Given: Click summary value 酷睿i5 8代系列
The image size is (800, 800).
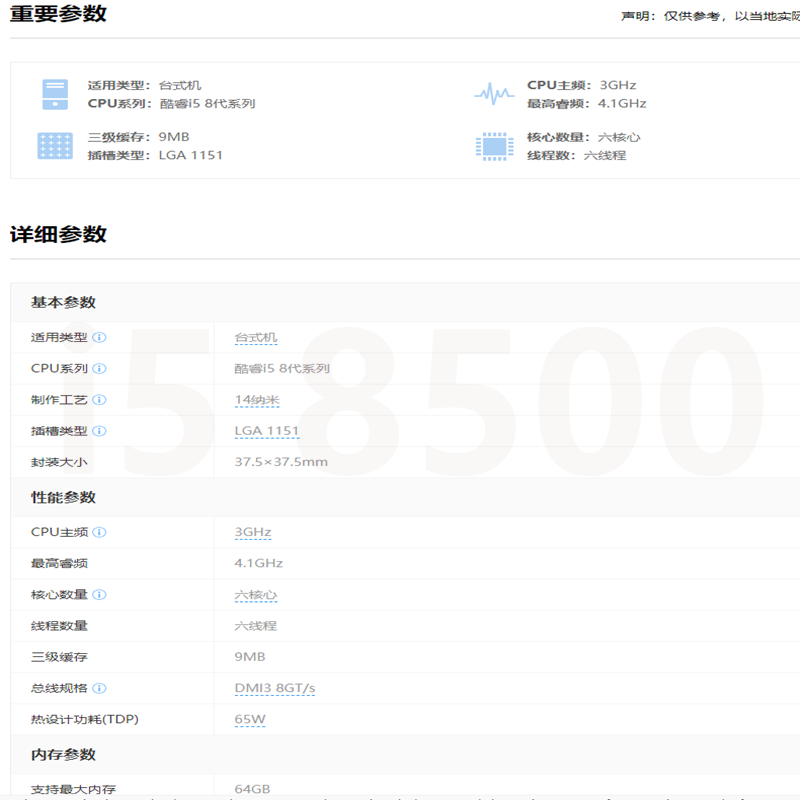Looking at the screenshot, I should (207, 104).
